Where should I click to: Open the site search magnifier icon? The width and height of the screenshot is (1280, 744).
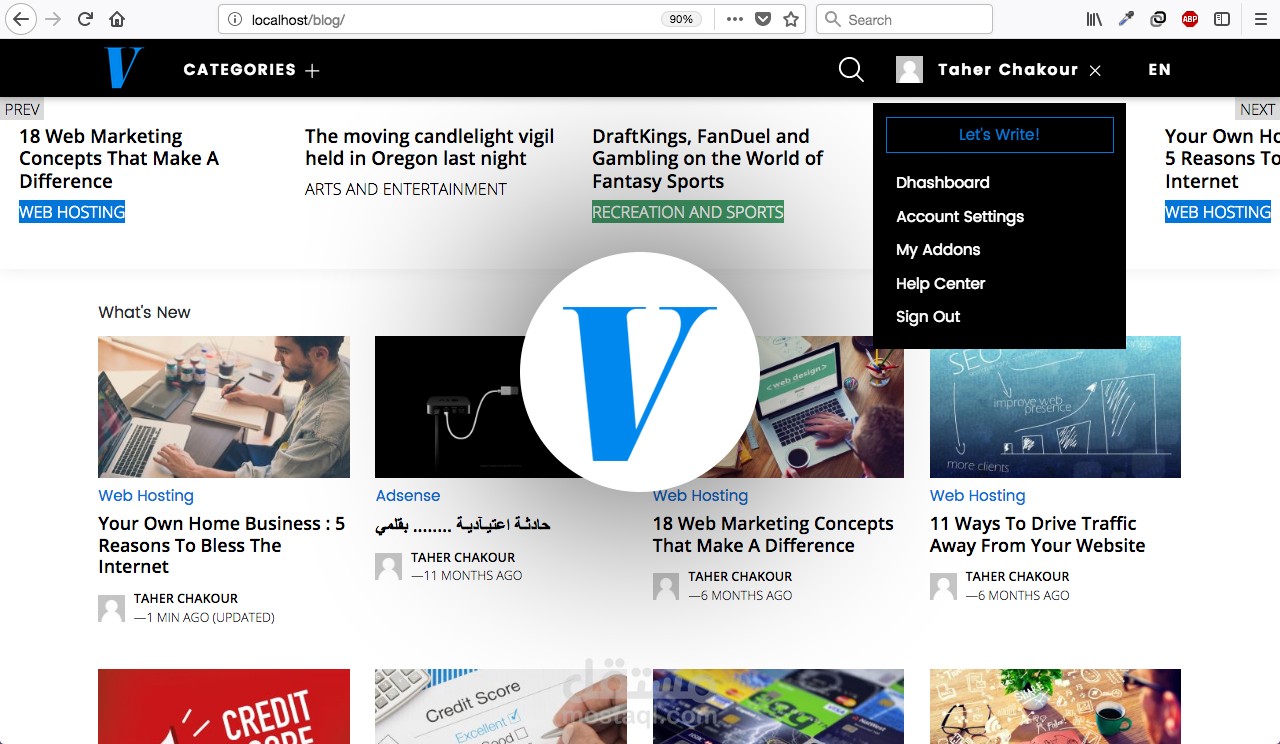(851, 69)
